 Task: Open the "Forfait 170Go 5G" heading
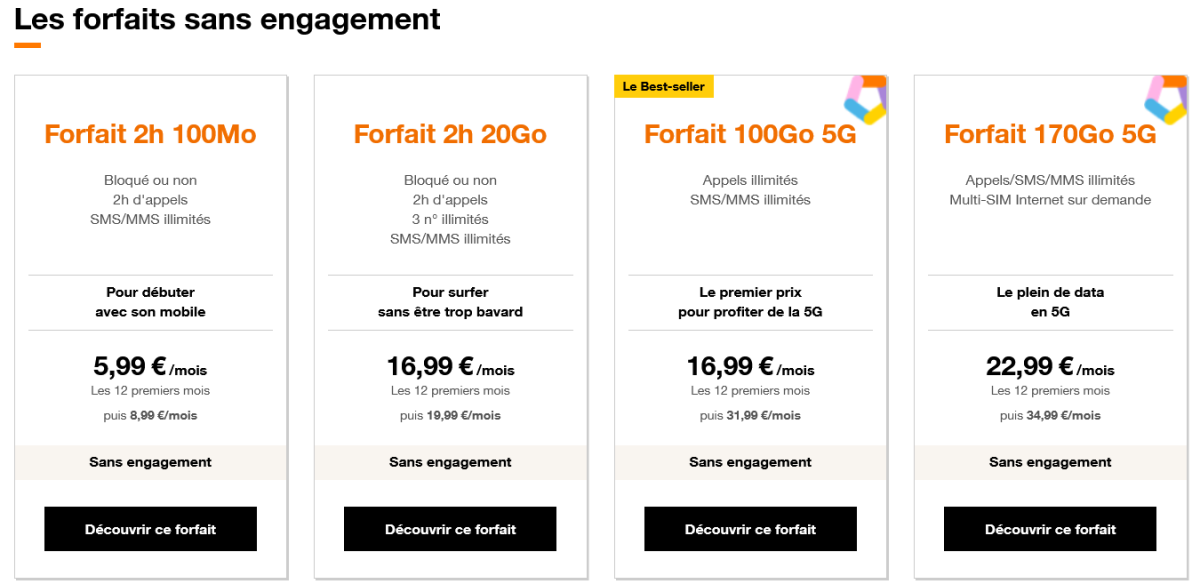tap(1050, 134)
